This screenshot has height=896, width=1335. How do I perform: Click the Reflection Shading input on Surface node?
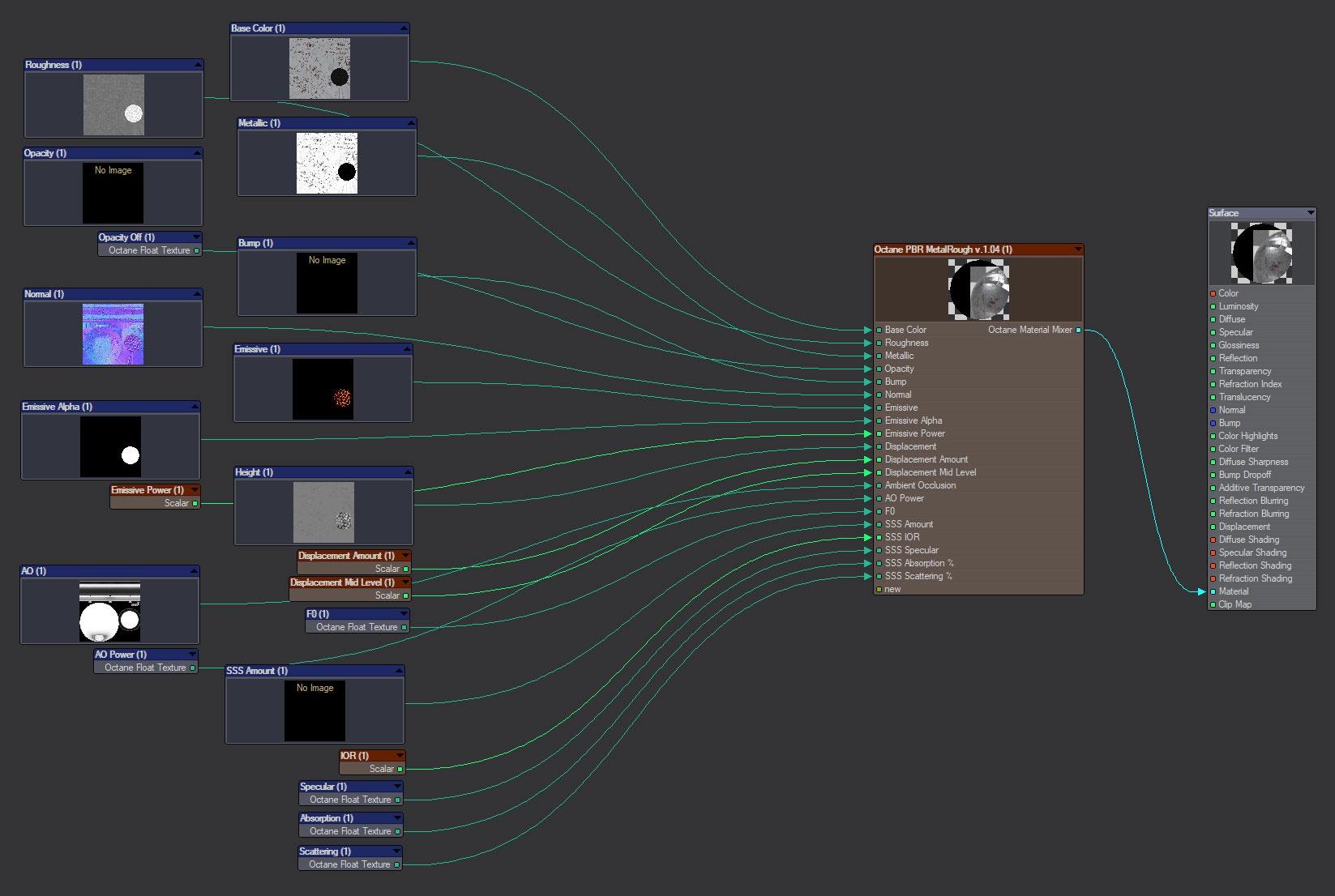click(1213, 566)
